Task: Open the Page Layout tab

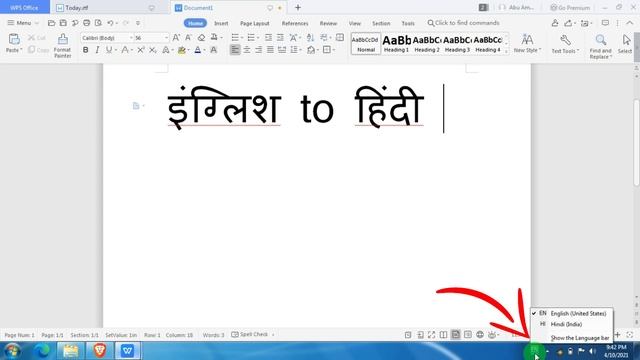Action: tap(255, 23)
